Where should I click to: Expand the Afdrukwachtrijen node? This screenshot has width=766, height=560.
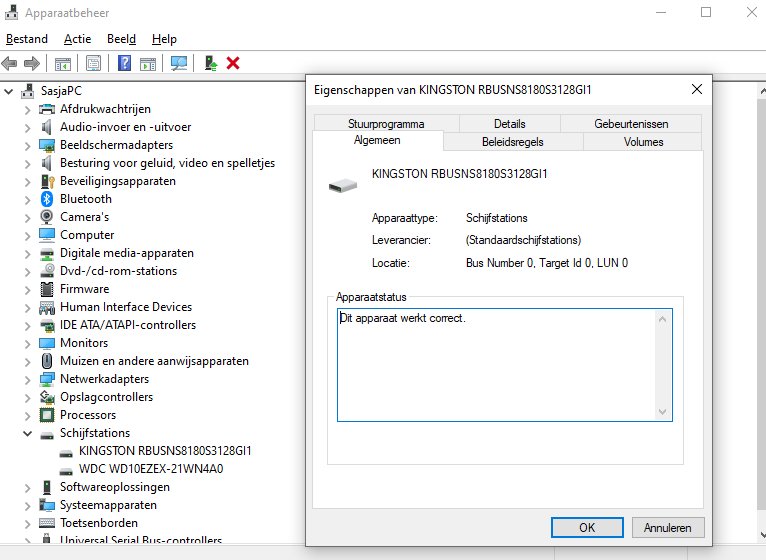point(28,109)
